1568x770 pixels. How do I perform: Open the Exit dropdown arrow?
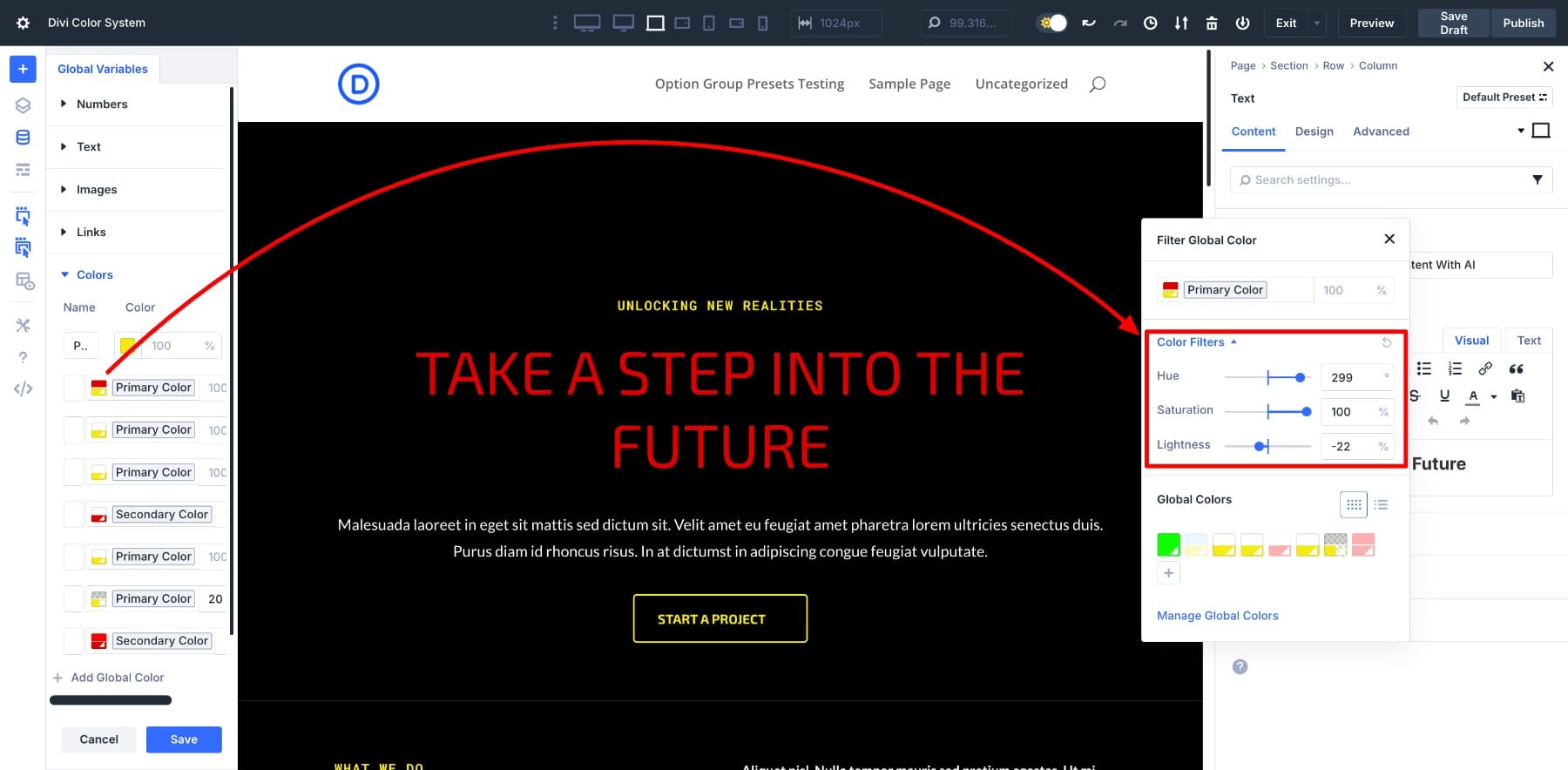pyautogui.click(x=1316, y=23)
